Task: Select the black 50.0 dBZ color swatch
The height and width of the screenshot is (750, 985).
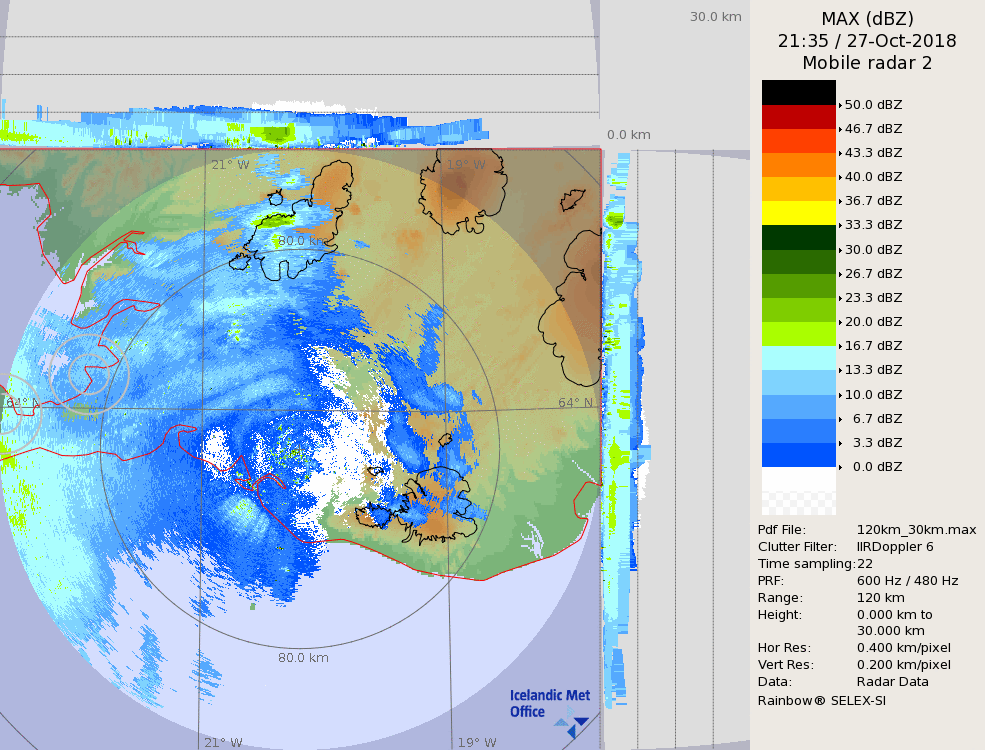Action: 798,92
